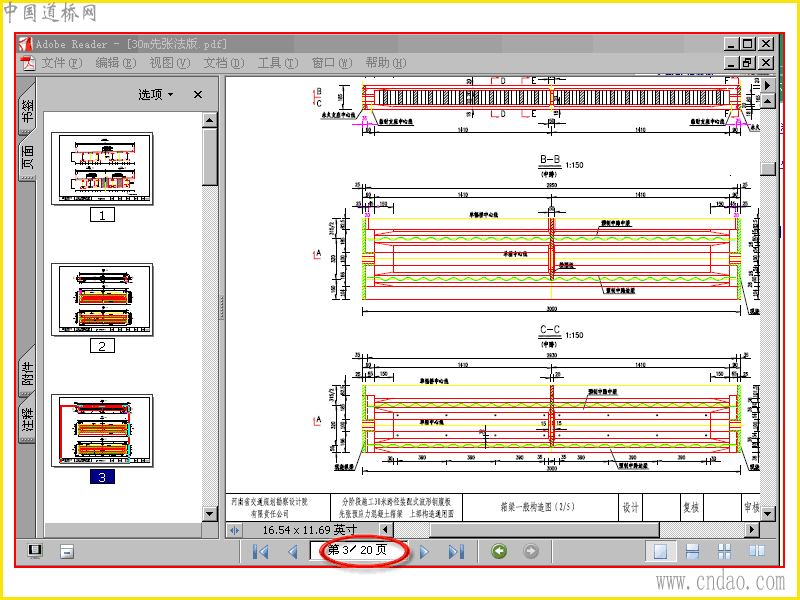The width and height of the screenshot is (800, 600).
Task: Click the full screen view icon
Action: pyautogui.click(x=35, y=551)
